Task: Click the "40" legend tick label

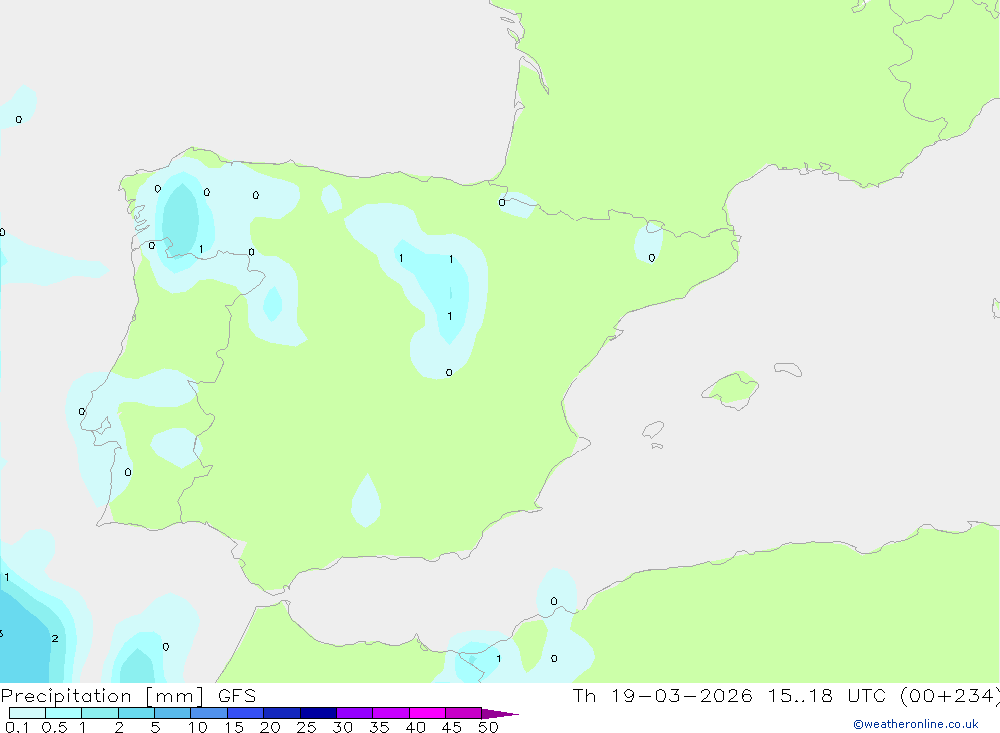Action: coord(415,727)
